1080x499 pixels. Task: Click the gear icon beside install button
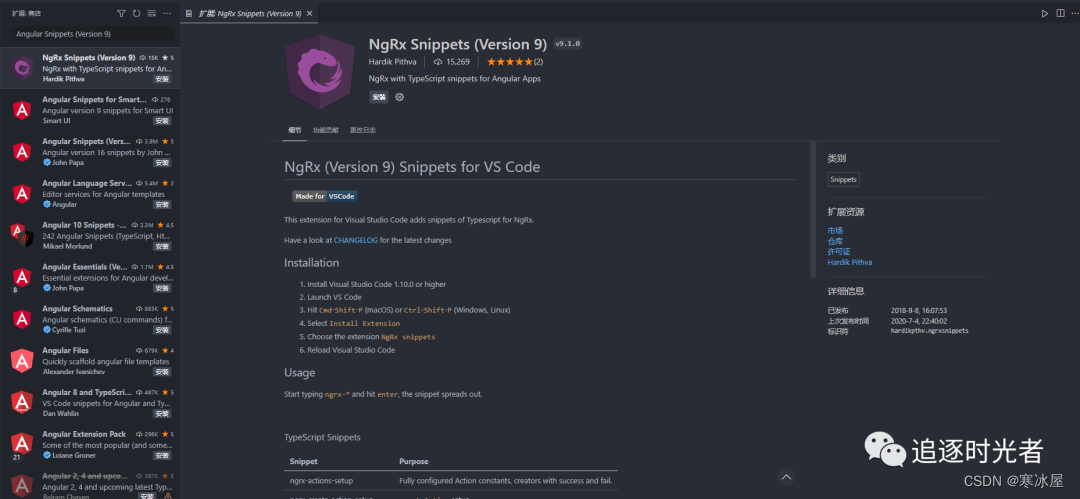(x=399, y=97)
